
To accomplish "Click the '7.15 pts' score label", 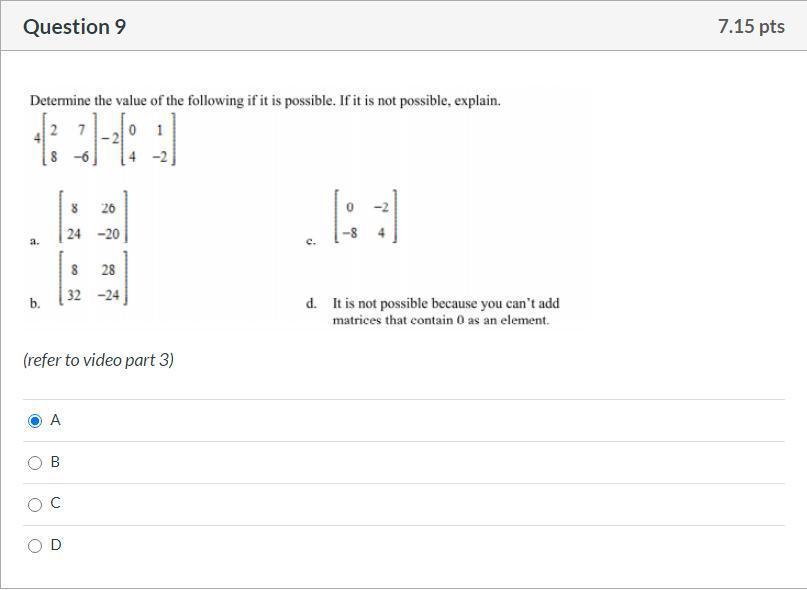I will coord(751,27).
